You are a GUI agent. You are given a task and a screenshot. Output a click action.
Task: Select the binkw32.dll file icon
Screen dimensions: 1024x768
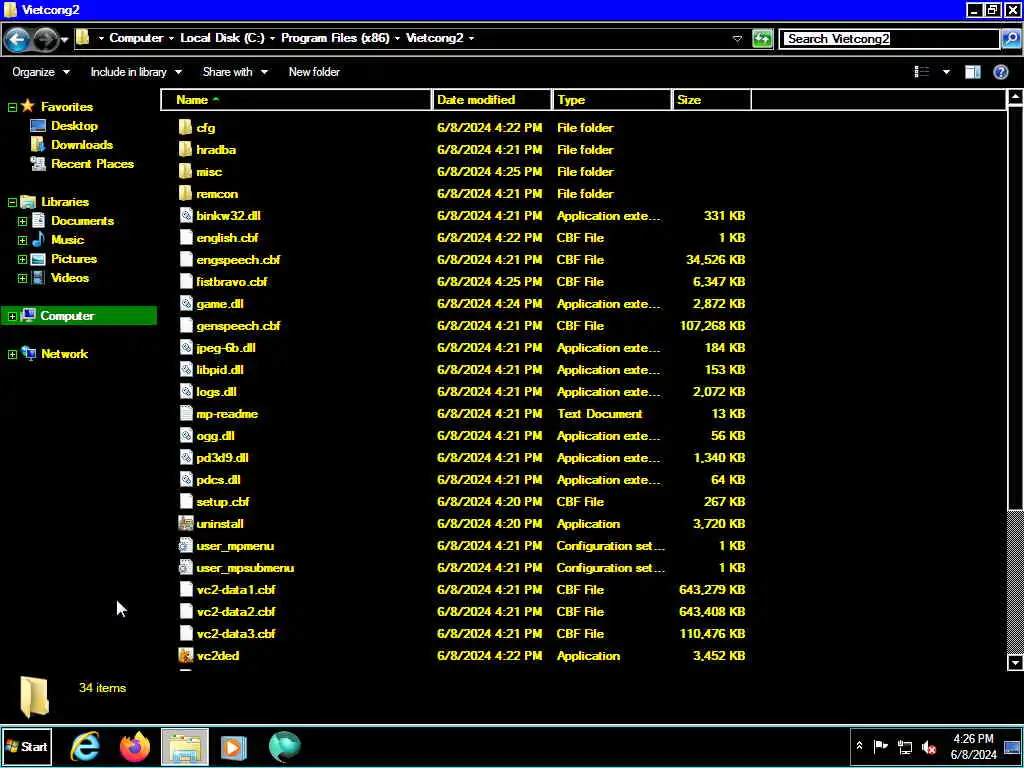click(x=185, y=216)
